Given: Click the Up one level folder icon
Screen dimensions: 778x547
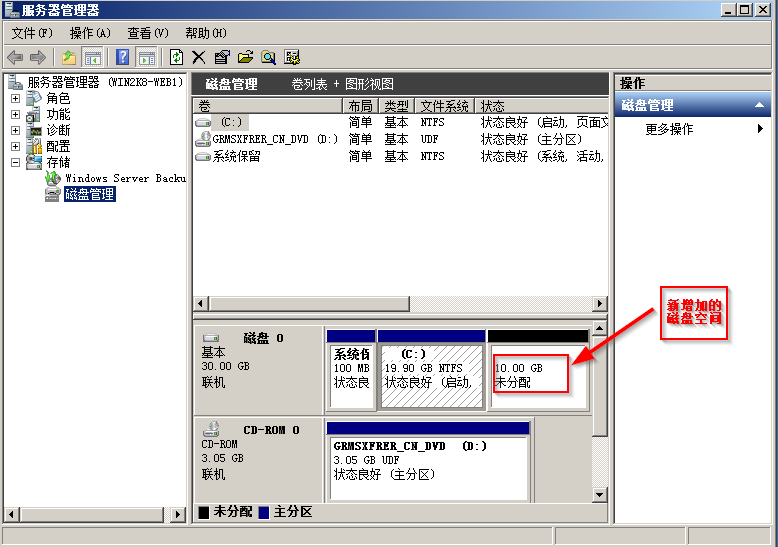Looking at the screenshot, I should point(68,58).
